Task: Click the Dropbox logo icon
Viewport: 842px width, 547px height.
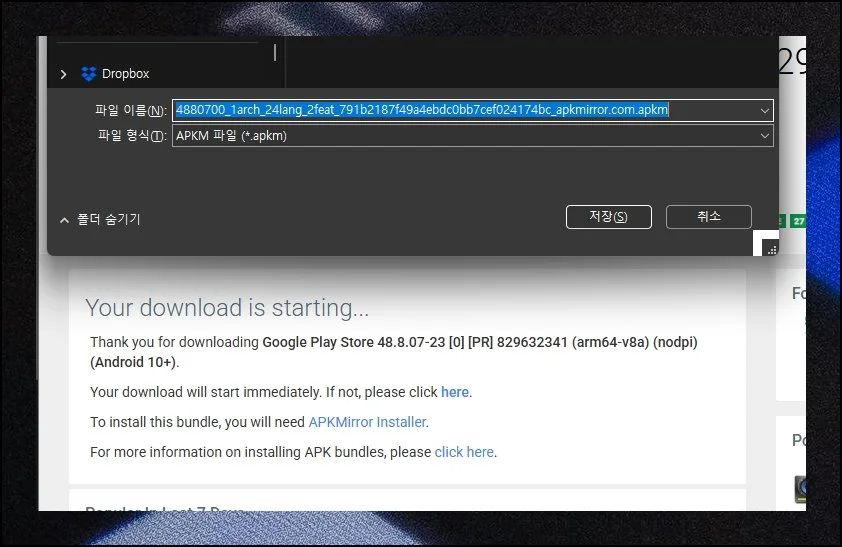Action: coord(89,74)
